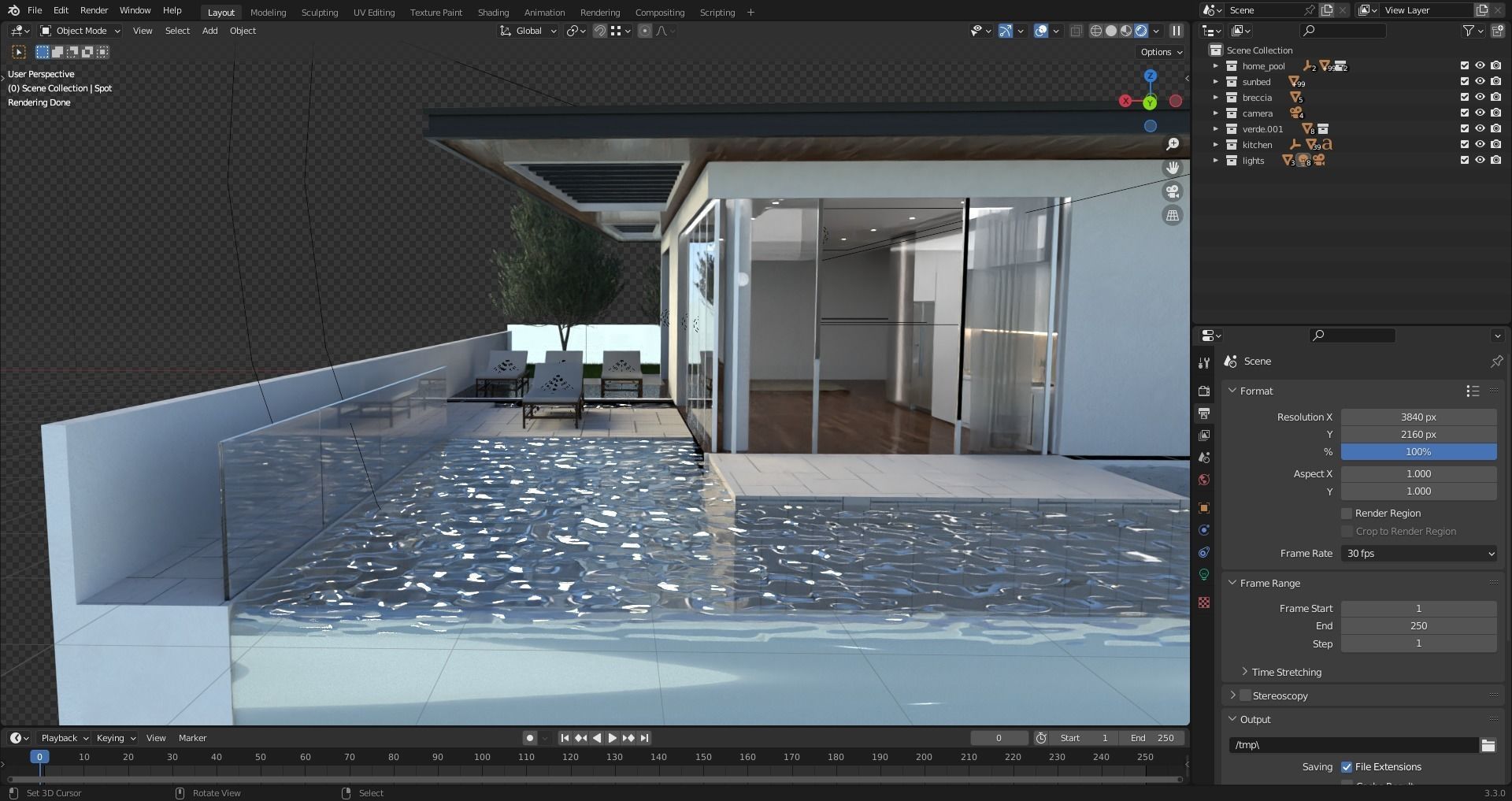The image size is (1512, 801).
Task: Select solid viewport shading
Action: point(1110,31)
